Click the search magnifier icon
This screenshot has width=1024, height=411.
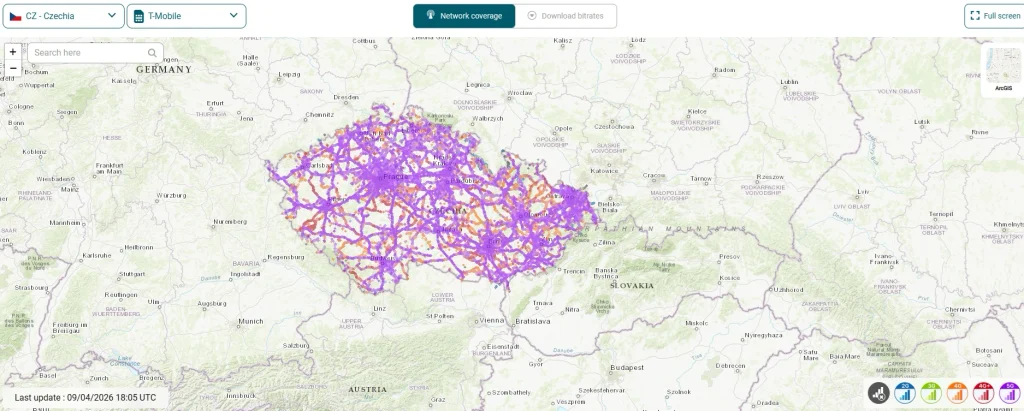point(152,53)
